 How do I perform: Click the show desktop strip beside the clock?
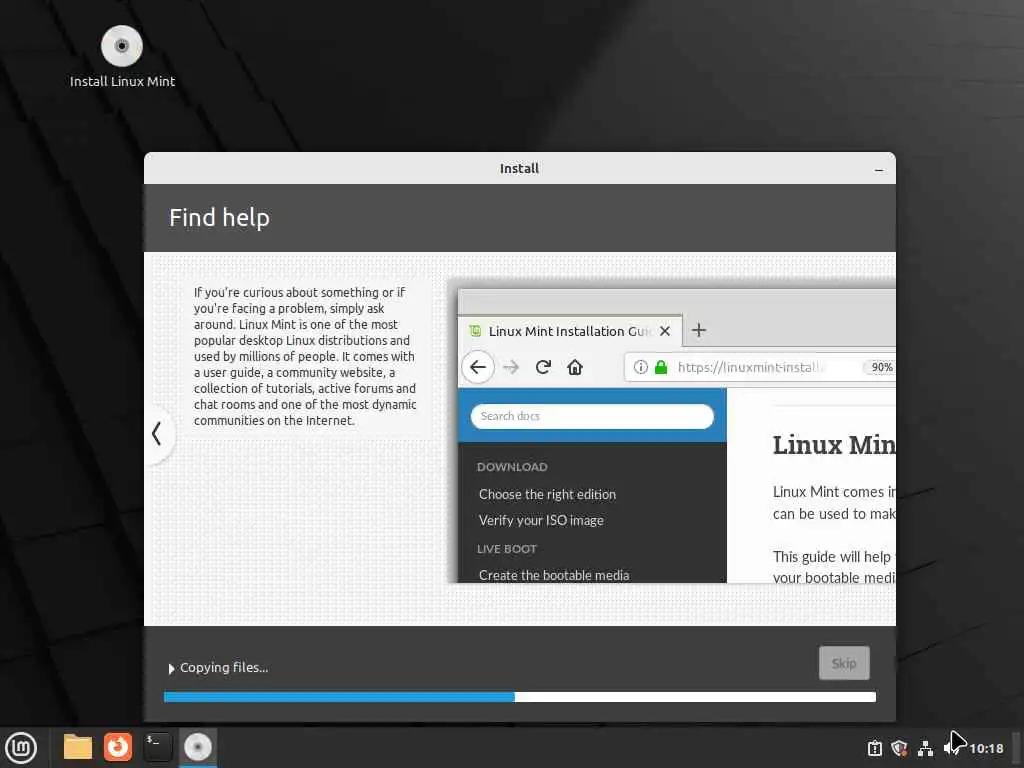click(x=1017, y=748)
